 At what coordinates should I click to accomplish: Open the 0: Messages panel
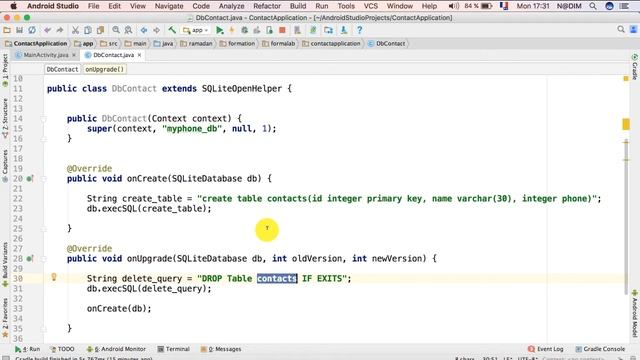(x=221, y=349)
